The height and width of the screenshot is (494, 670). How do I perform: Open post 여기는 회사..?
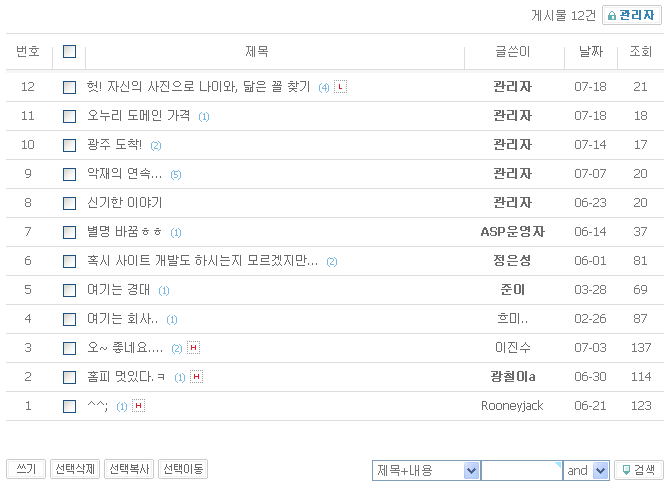point(122,319)
